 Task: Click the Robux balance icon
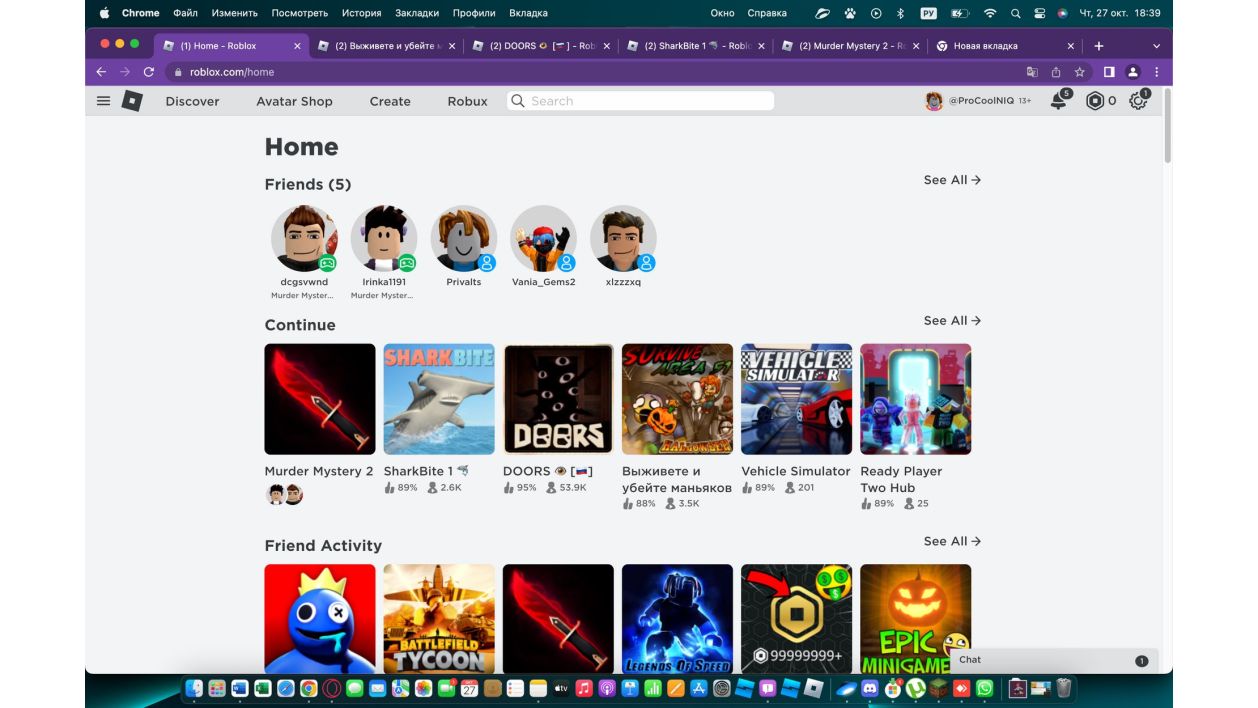[x=1095, y=101]
